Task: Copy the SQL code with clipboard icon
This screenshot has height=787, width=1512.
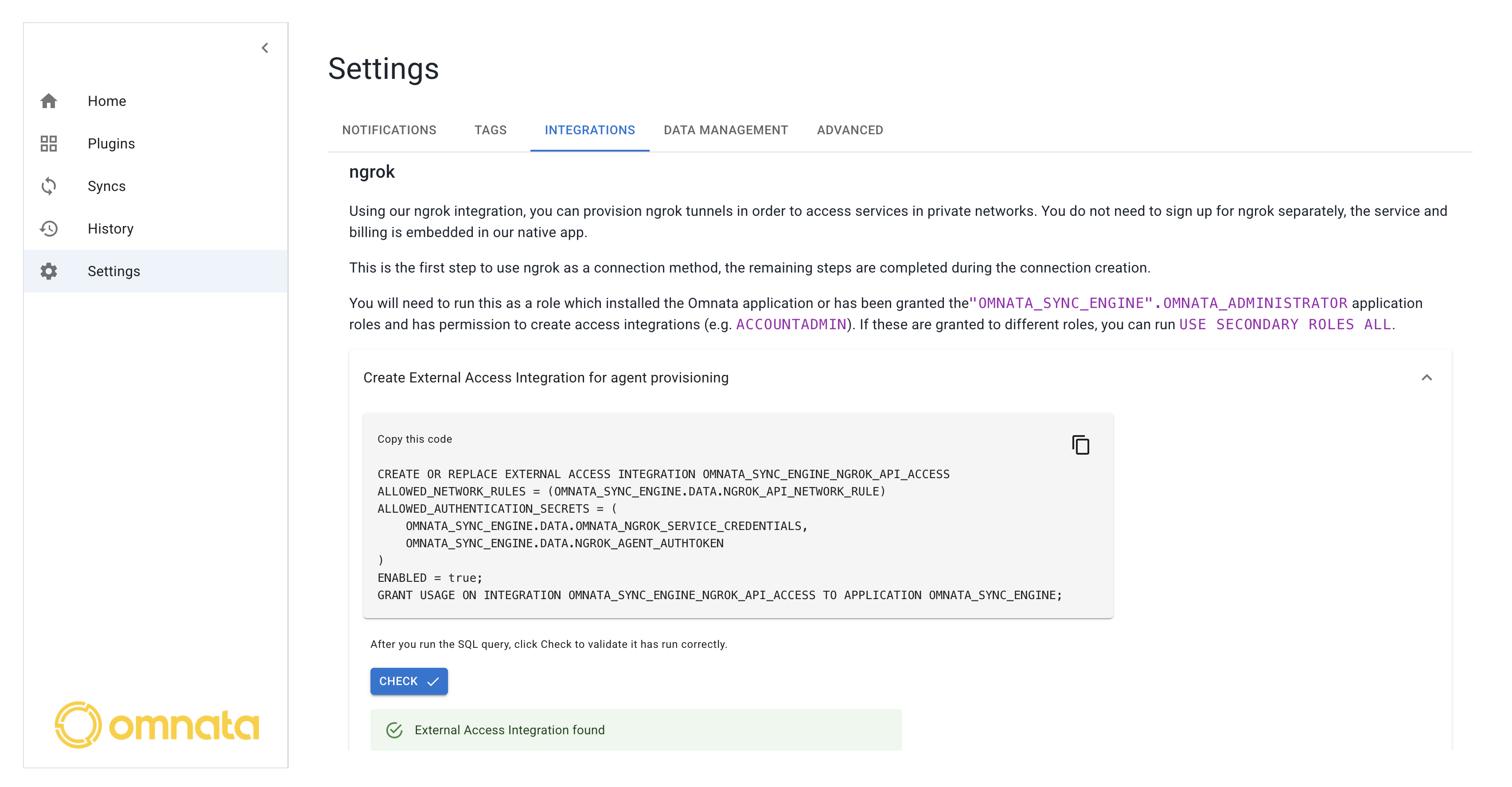Action: point(1080,445)
